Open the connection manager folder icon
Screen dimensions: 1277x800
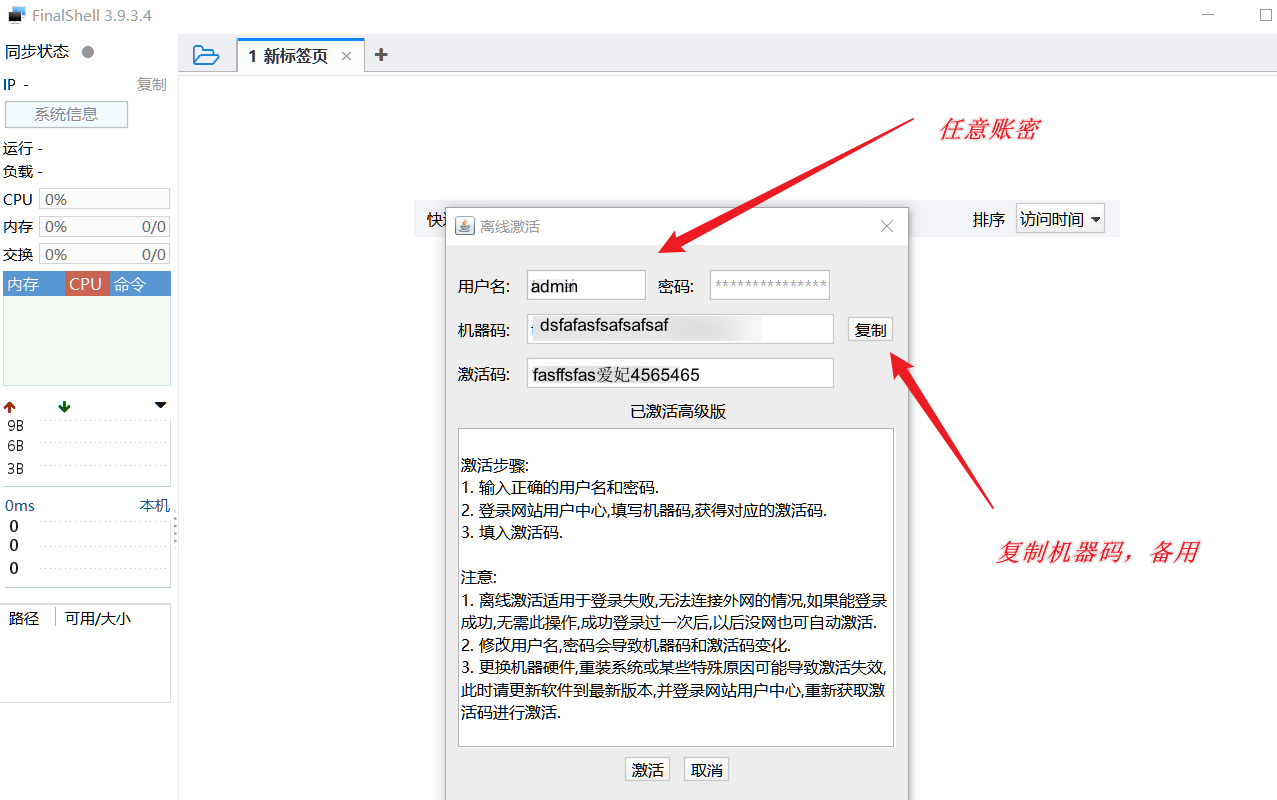click(205, 56)
